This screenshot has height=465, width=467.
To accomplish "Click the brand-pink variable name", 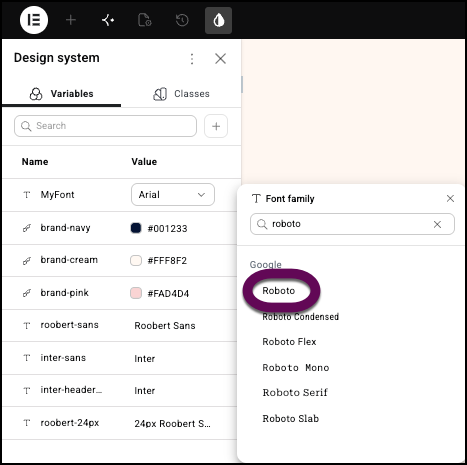I will (64, 293).
